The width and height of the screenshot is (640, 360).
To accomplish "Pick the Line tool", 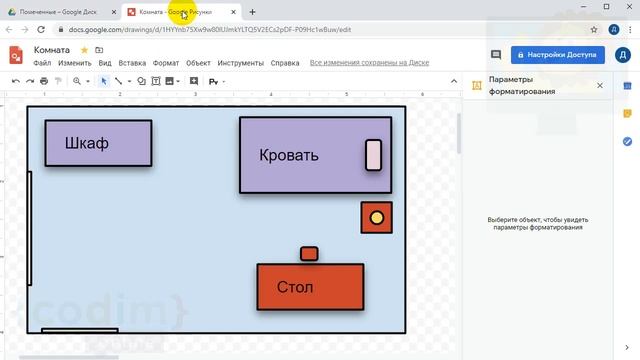I will [118, 81].
